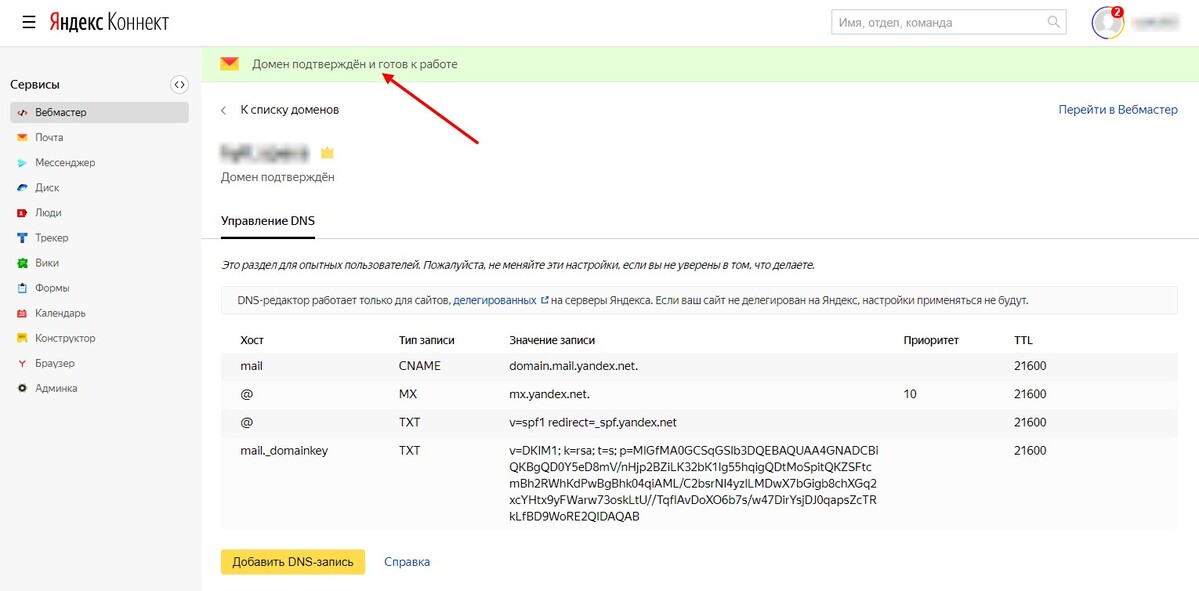Open Мессенджер service label
The height and width of the screenshot is (591, 1199).
click(x=65, y=163)
